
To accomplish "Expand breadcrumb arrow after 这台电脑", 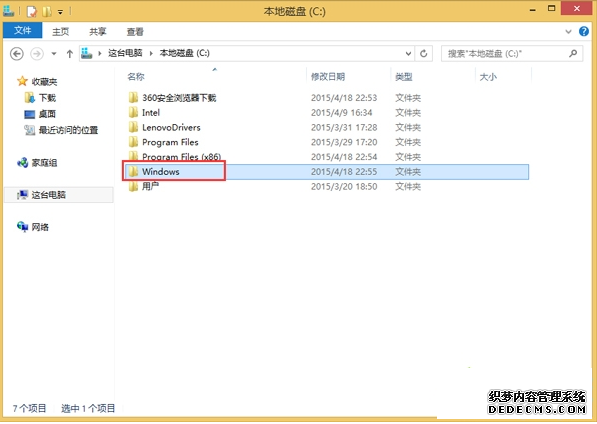I will coord(151,54).
